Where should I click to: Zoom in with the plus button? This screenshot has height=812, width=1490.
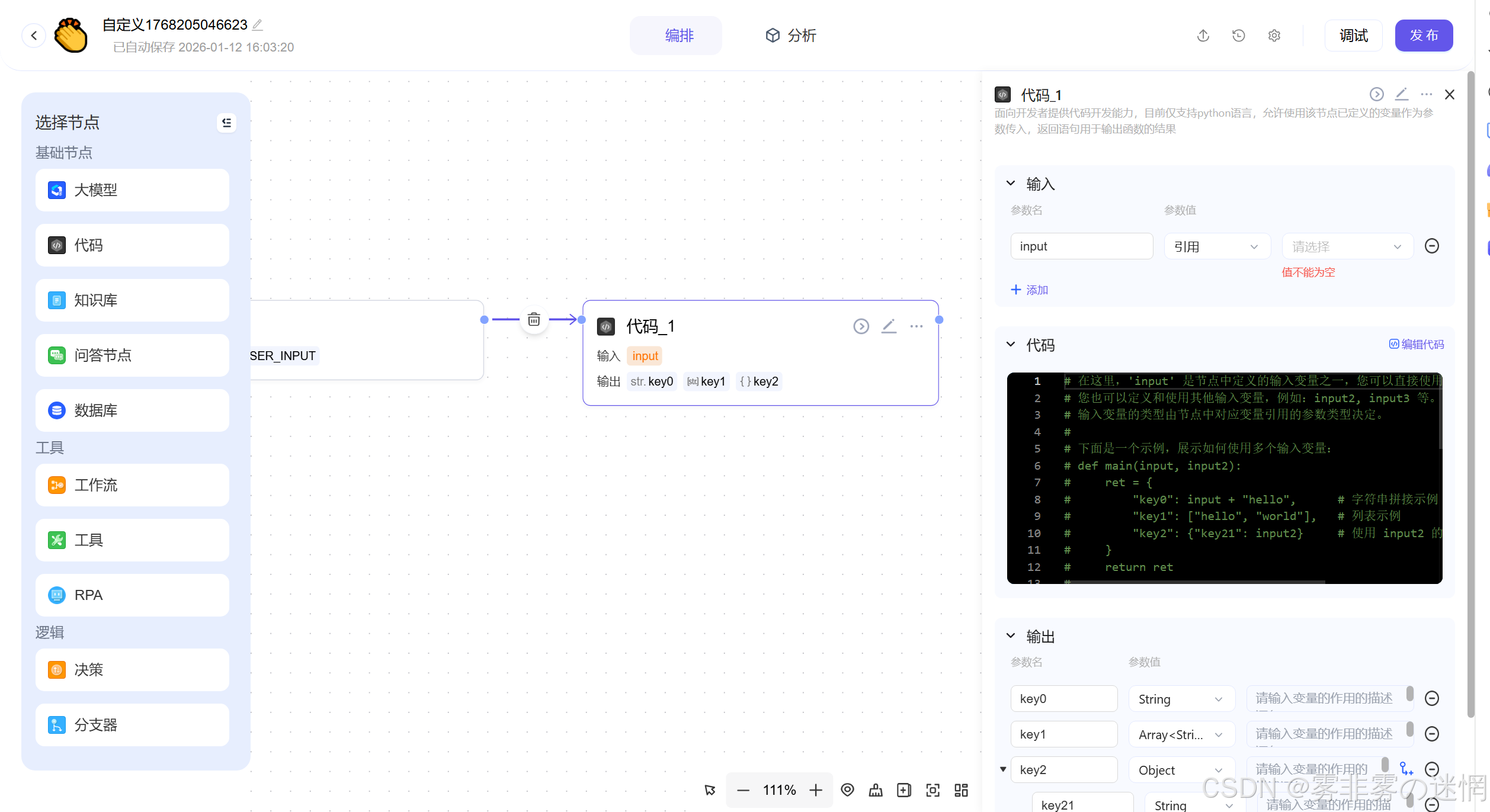pyautogui.click(x=816, y=790)
